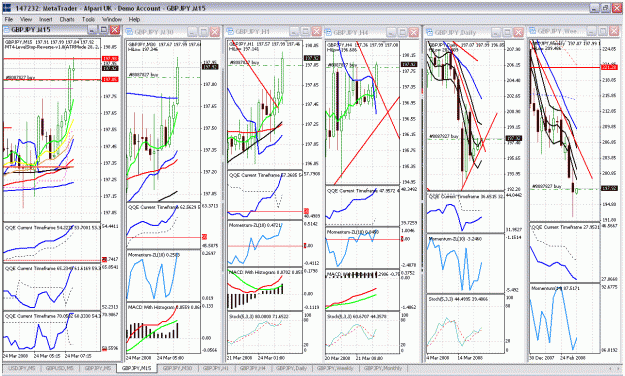Switch to the GBPUSD,M5 chart tab
This screenshot has height=376, width=625.
pyautogui.click(x=59, y=368)
